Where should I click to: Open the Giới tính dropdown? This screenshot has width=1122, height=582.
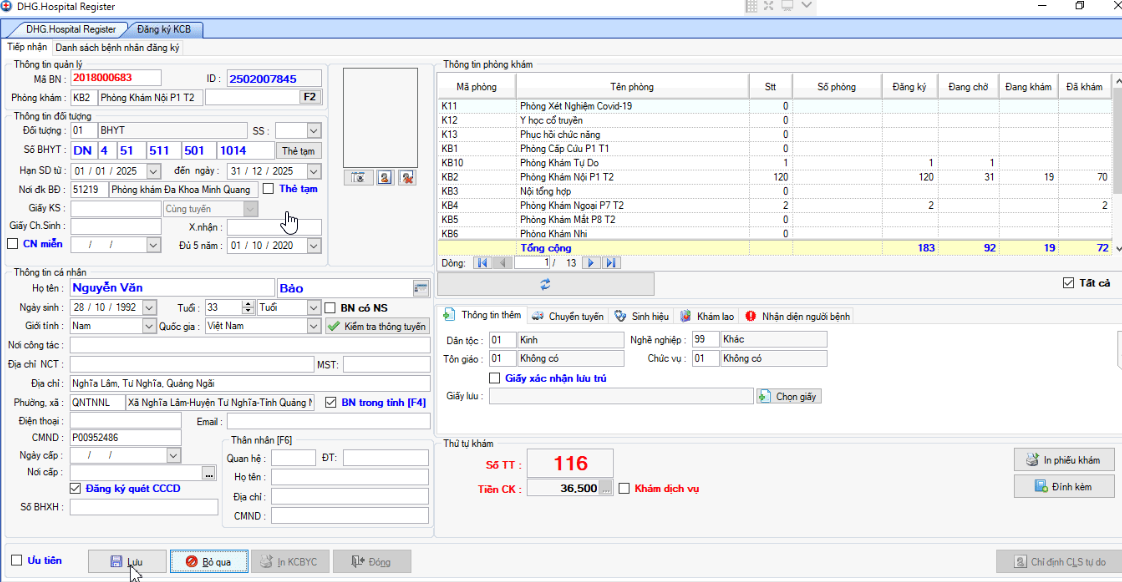coord(149,326)
